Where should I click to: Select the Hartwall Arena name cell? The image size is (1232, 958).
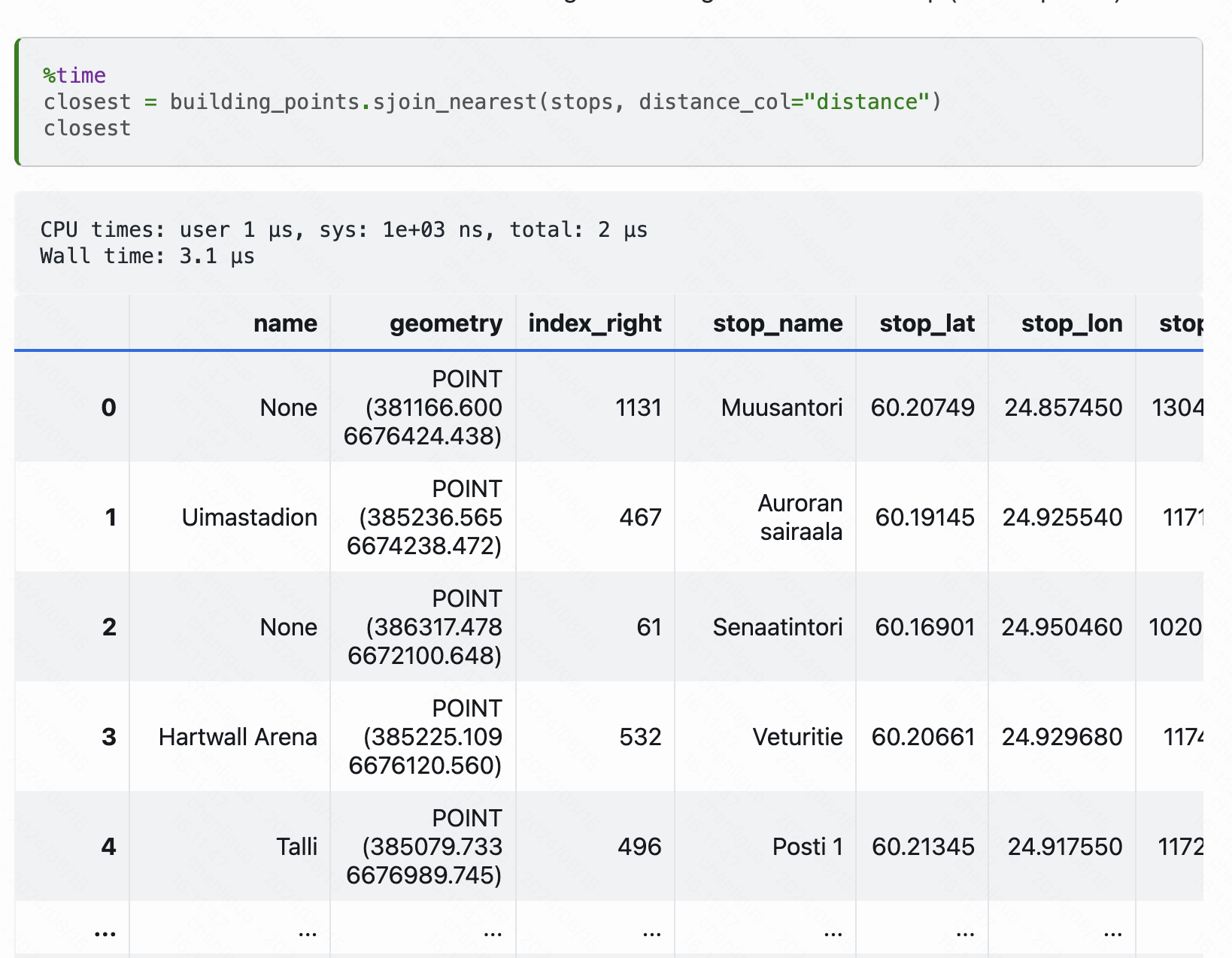(x=238, y=737)
